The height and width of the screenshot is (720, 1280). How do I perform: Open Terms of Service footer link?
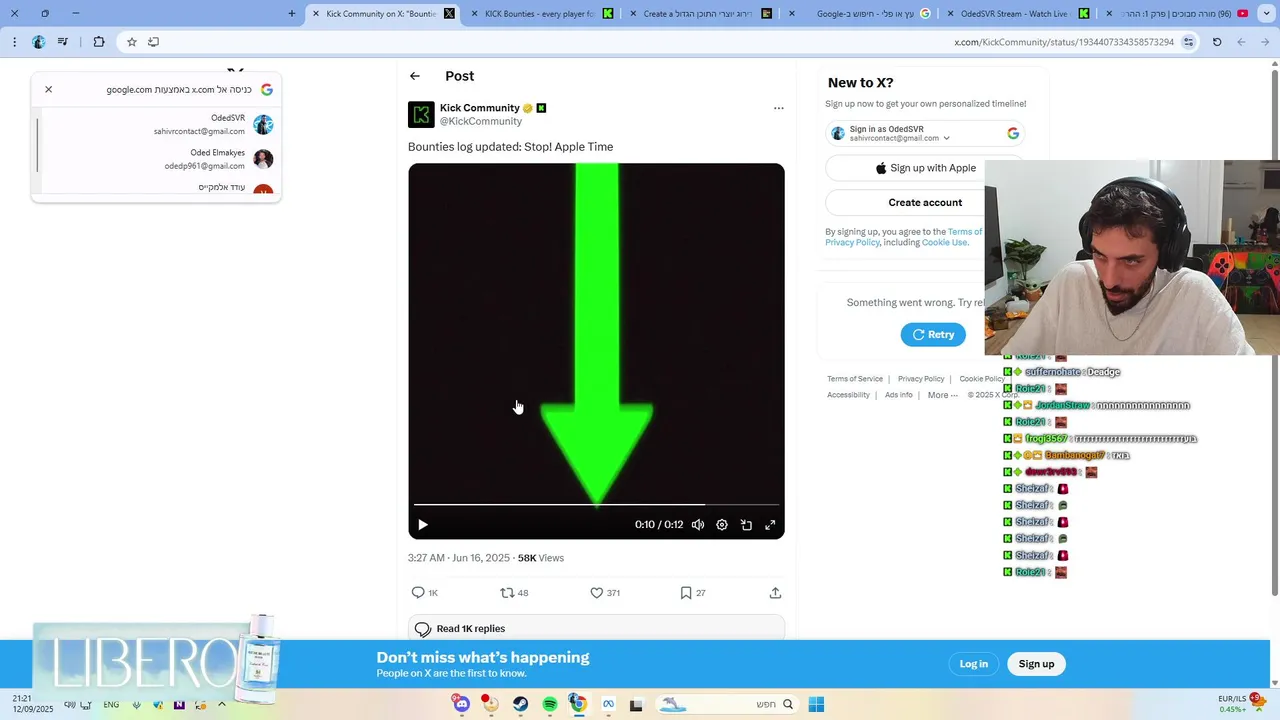point(855,379)
